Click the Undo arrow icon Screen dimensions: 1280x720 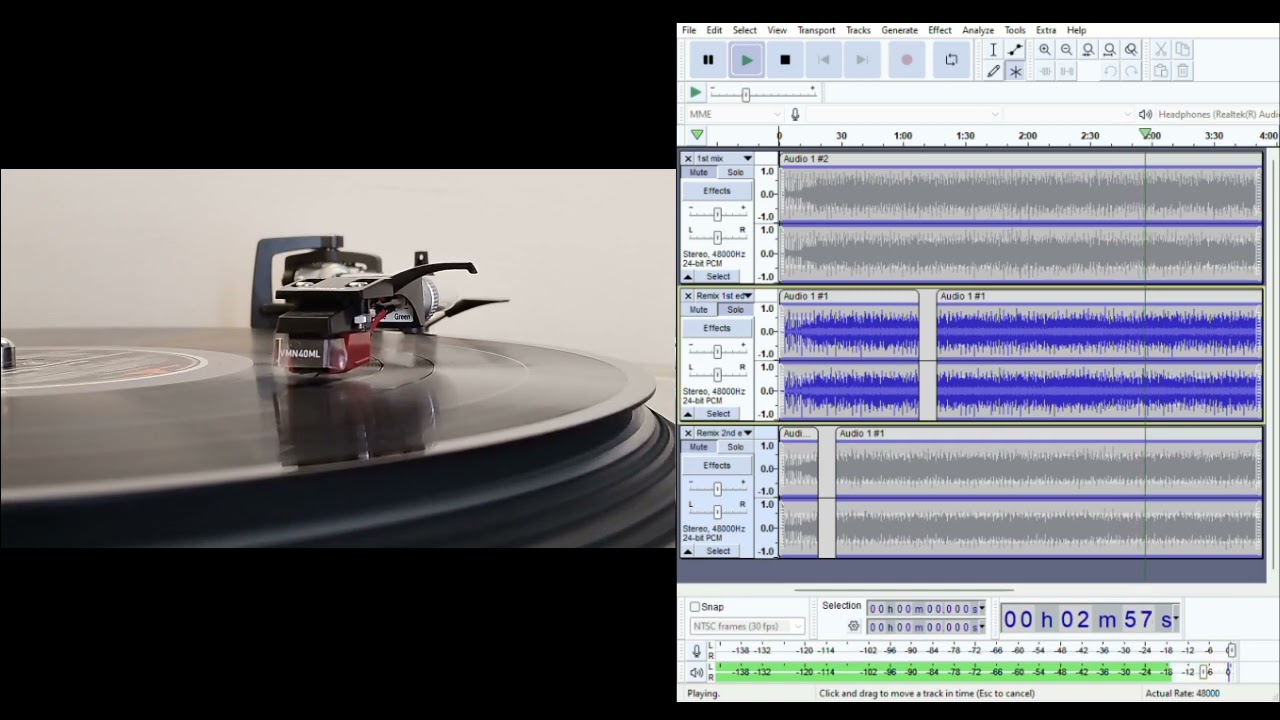[x=1110, y=71]
